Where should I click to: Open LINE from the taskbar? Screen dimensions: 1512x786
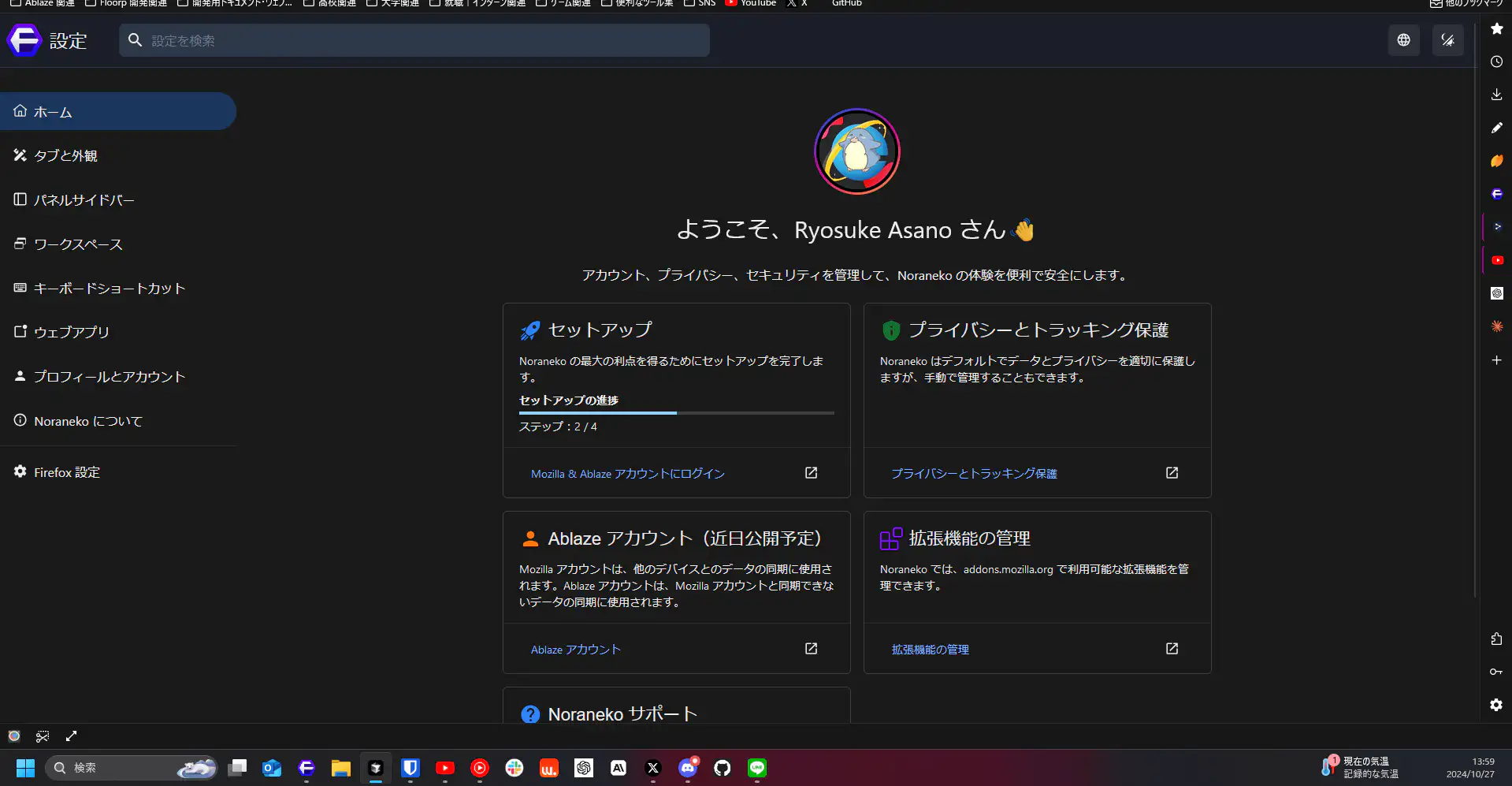pos(757,768)
